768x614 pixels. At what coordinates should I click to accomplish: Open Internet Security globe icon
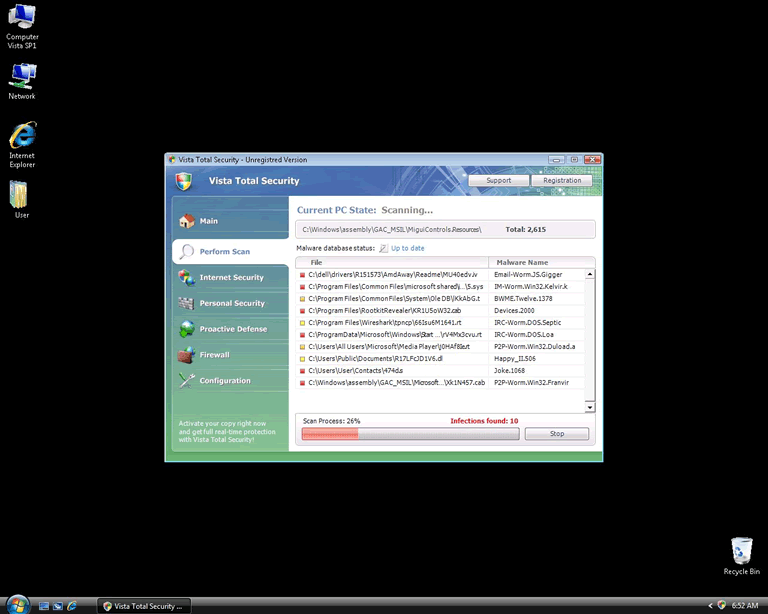pos(186,278)
